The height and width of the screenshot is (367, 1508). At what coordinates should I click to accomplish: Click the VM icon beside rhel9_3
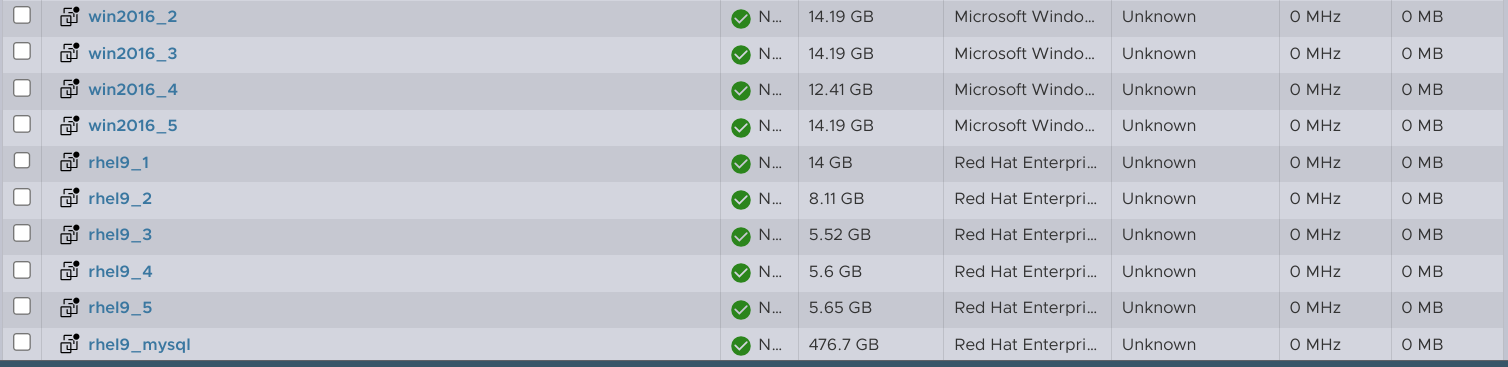coord(69,235)
